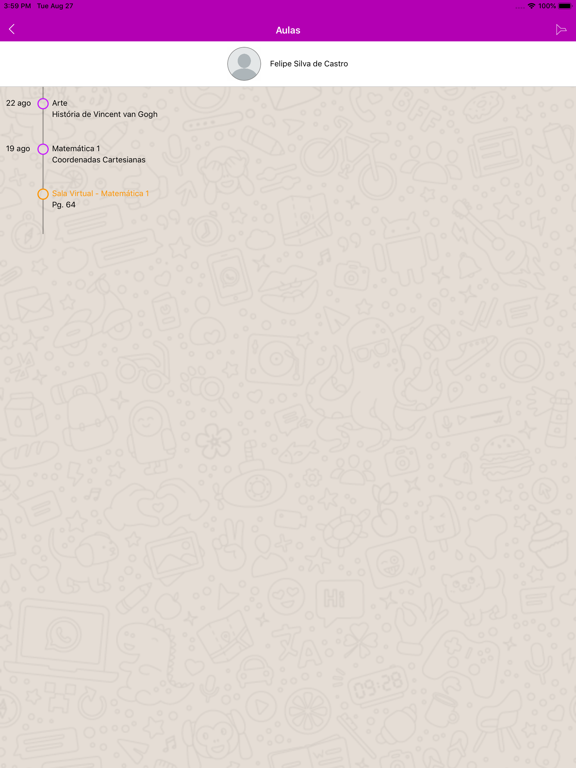Click the purple marker for Arte
576x768 pixels.
[43, 103]
